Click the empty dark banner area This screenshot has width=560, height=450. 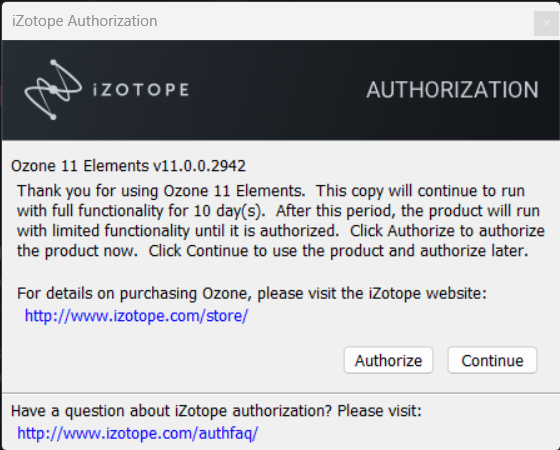pos(277,90)
